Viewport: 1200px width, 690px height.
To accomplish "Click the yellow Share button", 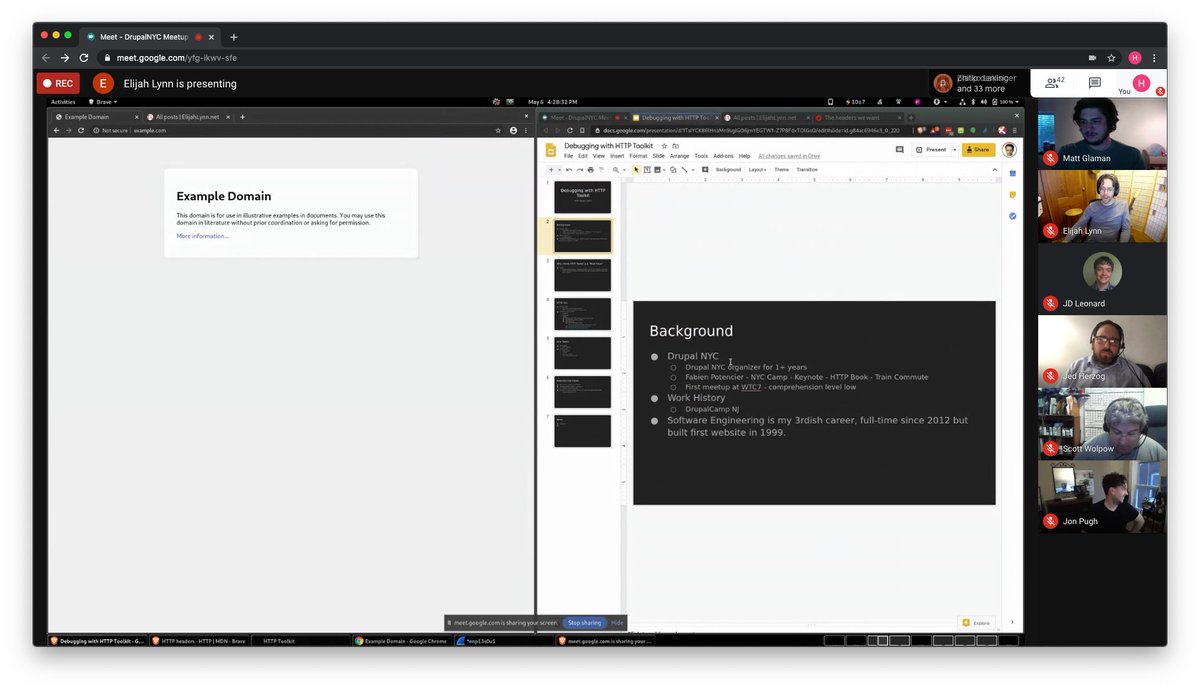I will pyautogui.click(x=978, y=150).
